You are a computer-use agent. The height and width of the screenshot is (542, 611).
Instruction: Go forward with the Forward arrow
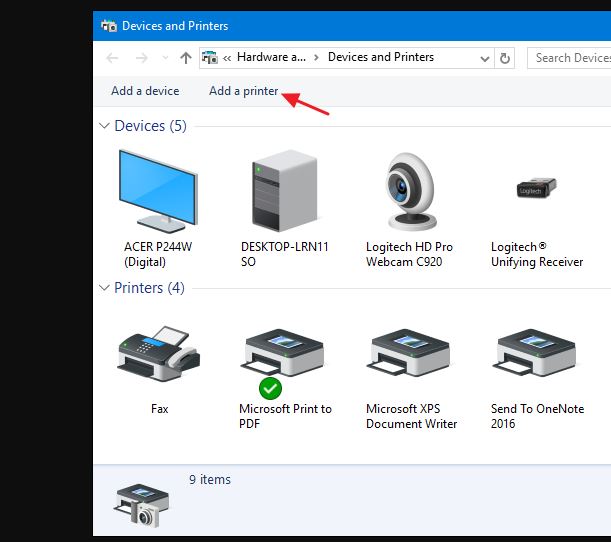142,58
